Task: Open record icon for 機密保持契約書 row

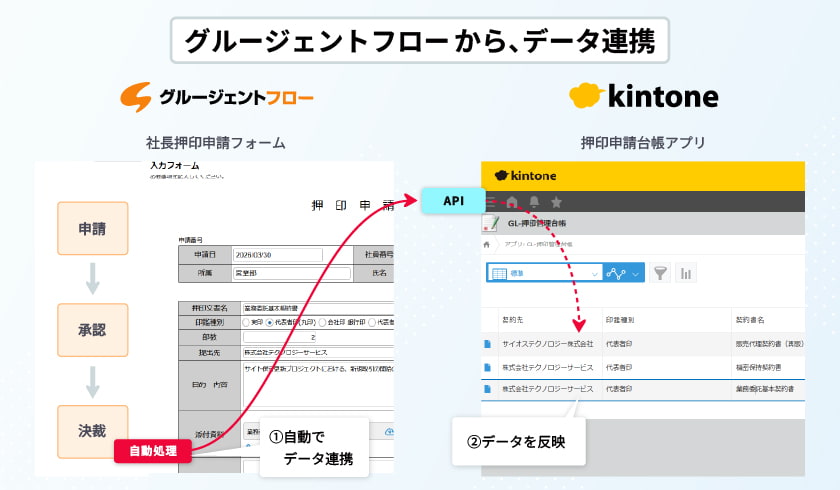Action: (x=487, y=367)
